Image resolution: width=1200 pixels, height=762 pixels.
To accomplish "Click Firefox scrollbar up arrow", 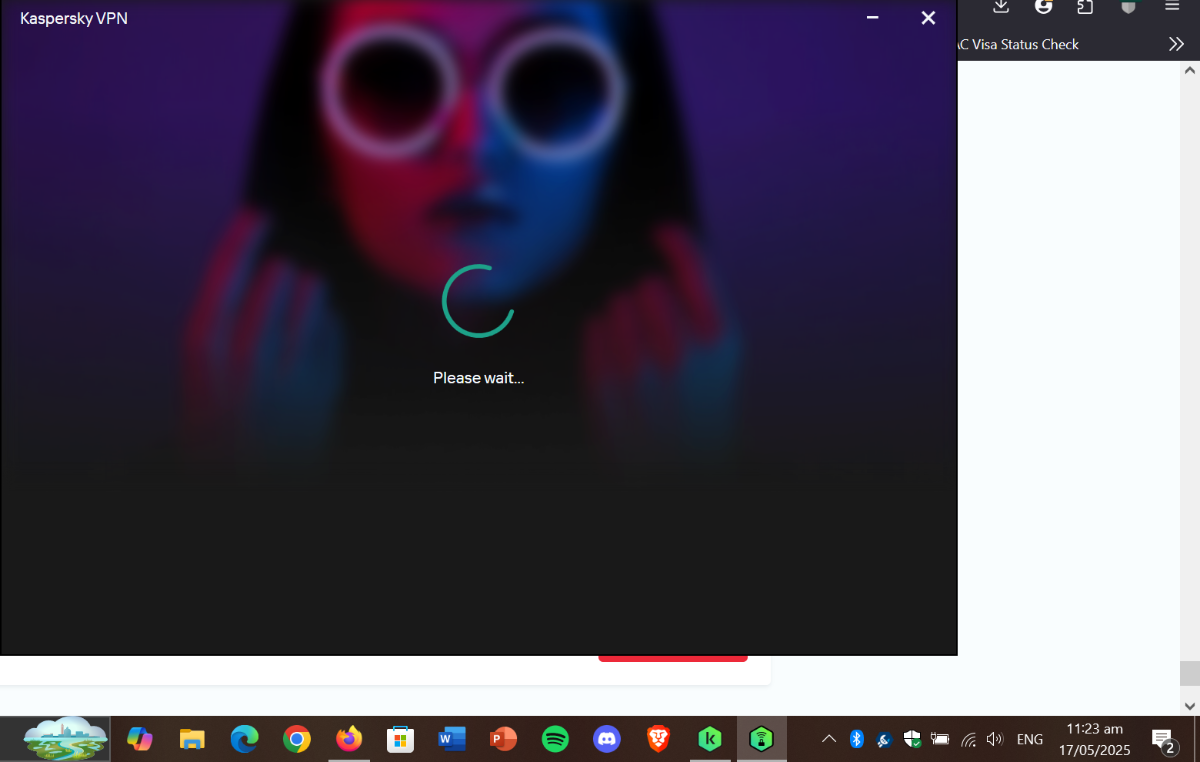I will click(x=1189, y=71).
